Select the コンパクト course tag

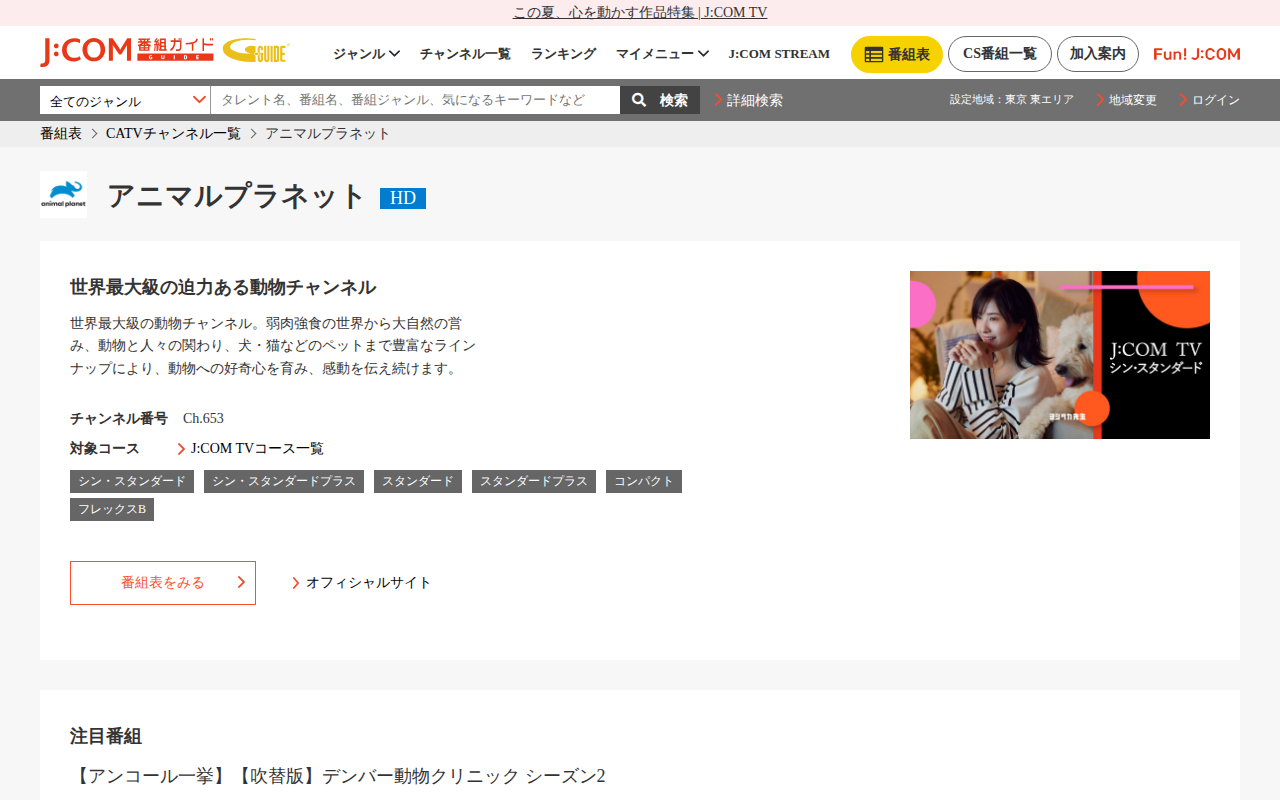point(644,481)
